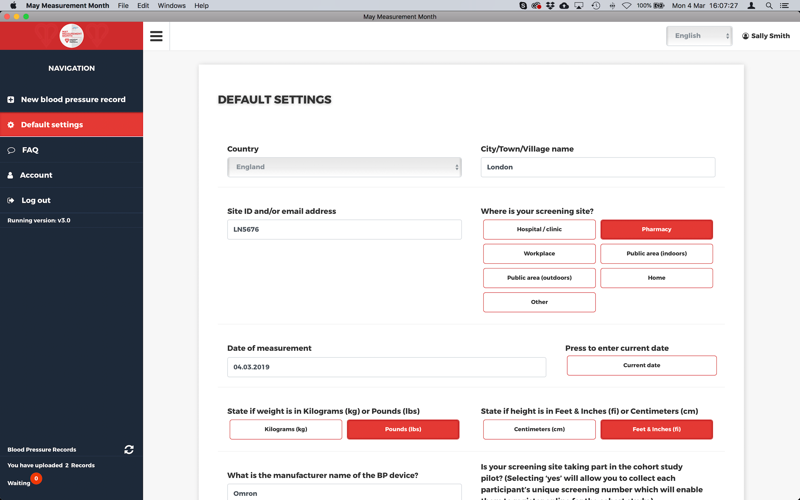Click the macOS user account icon in the menu bar
800x500 pixels.
click(x=751, y=6)
